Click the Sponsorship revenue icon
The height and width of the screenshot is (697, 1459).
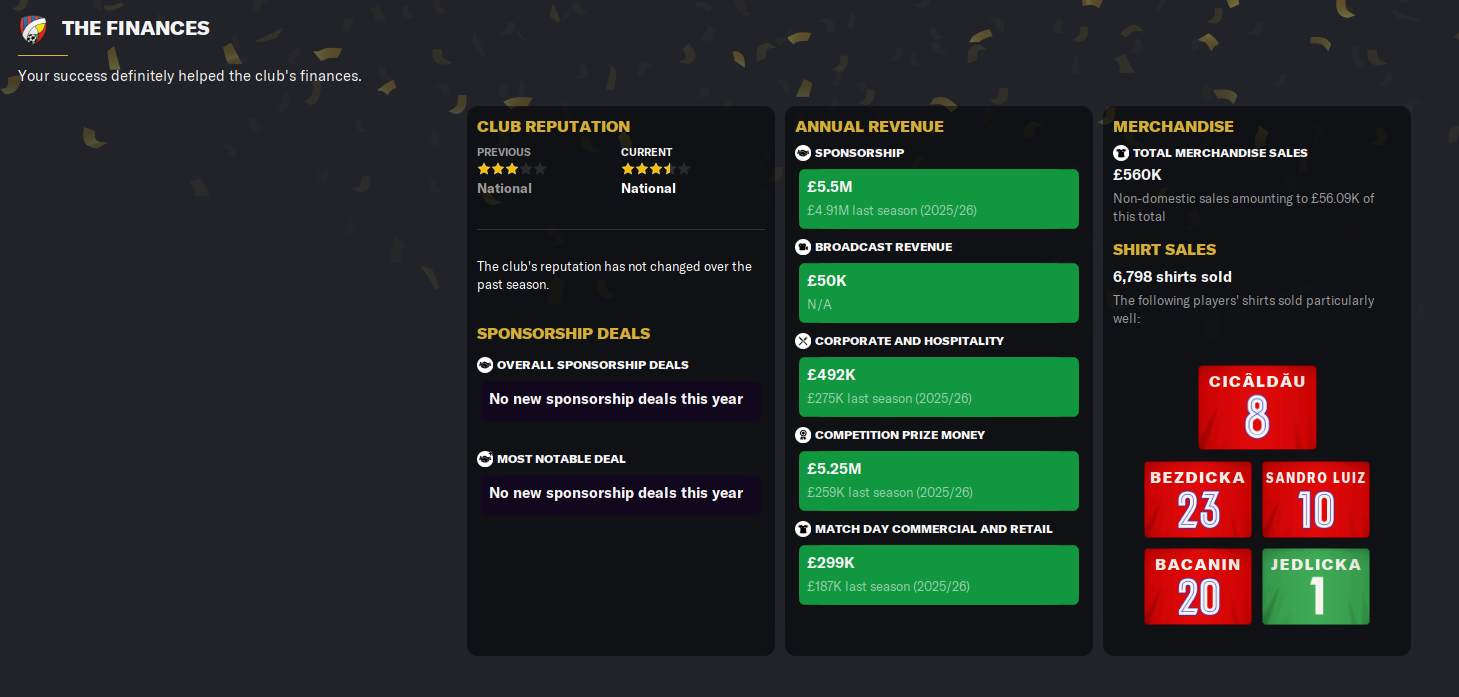click(803, 153)
